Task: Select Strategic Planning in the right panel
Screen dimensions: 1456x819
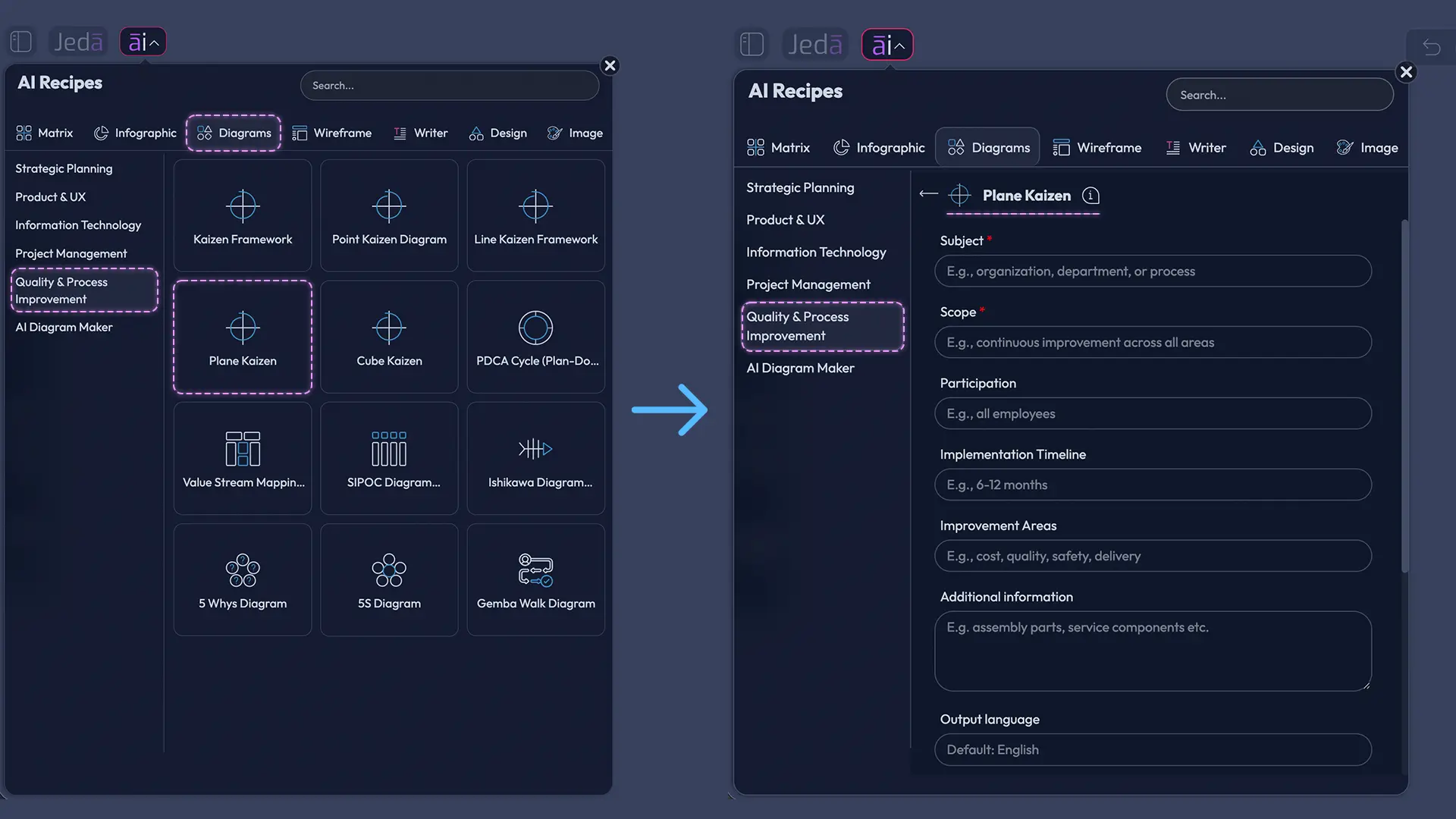Action: (800, 187)
